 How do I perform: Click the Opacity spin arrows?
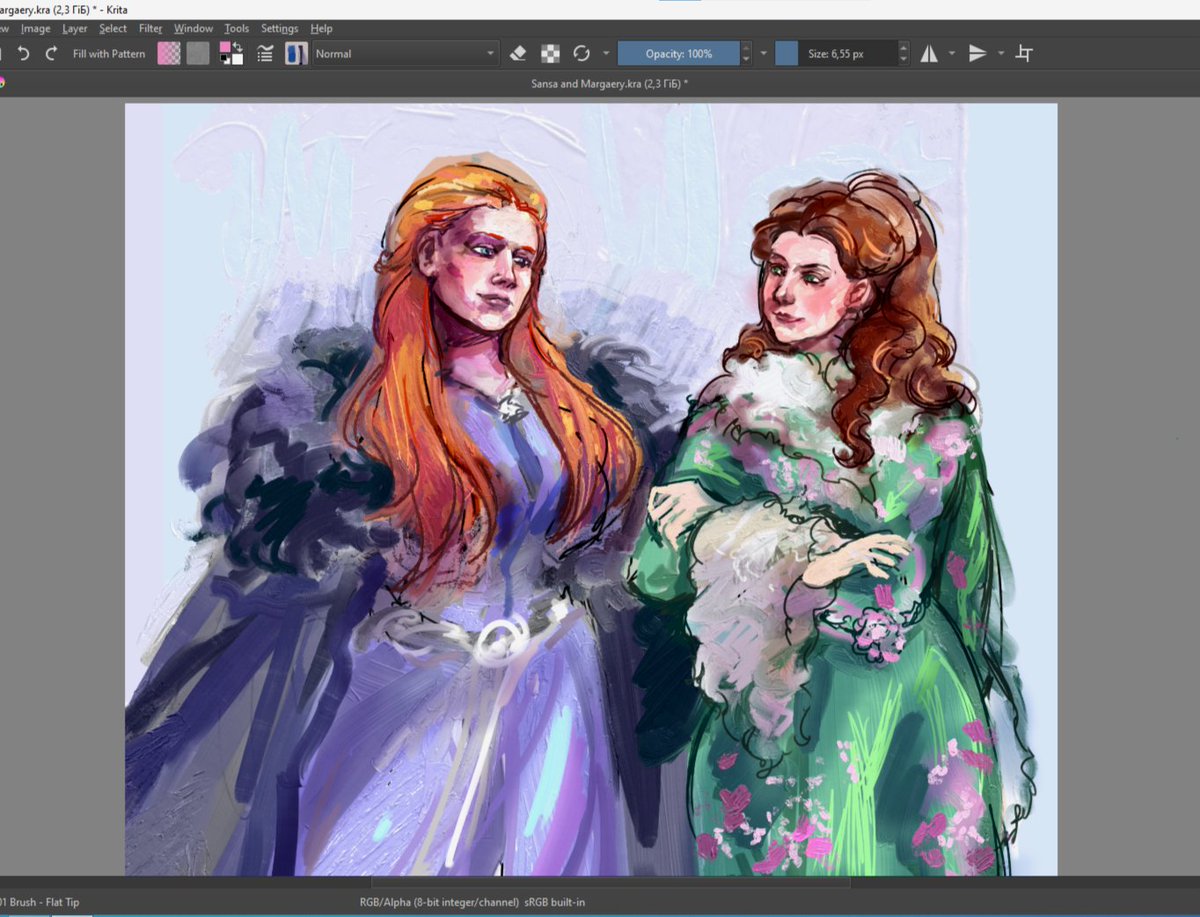tap(746, 54)
